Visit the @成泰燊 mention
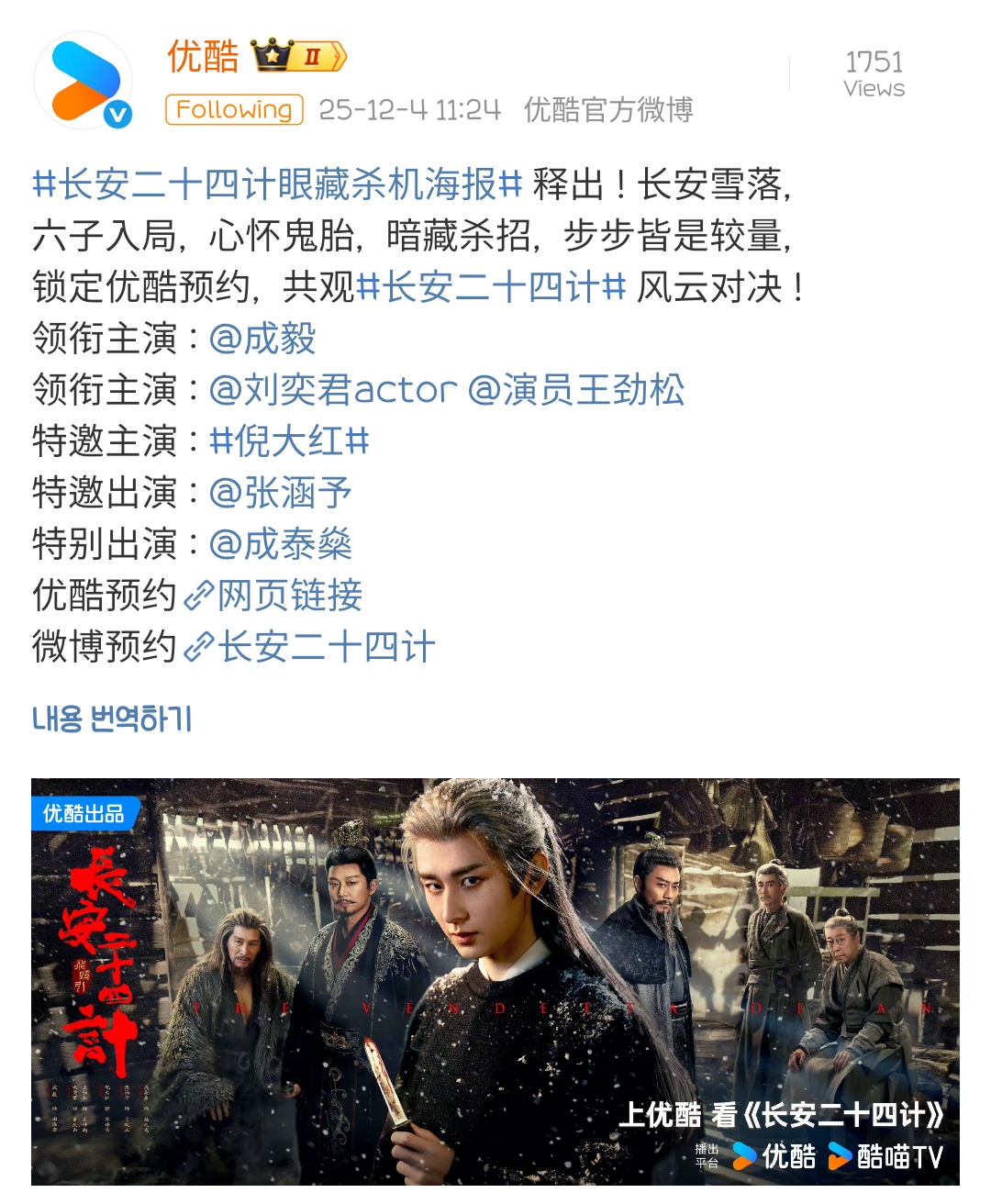 click(281, 544)
